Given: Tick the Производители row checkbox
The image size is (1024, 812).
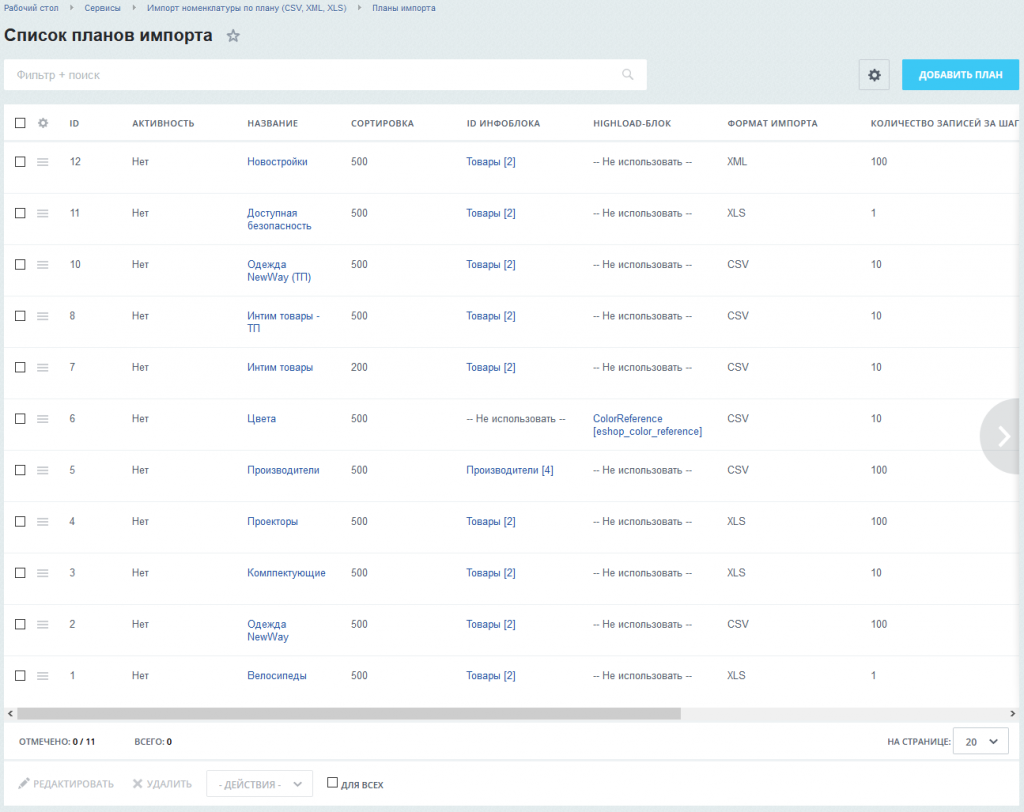Looking at the screenshot, I should tap(20, 470).
